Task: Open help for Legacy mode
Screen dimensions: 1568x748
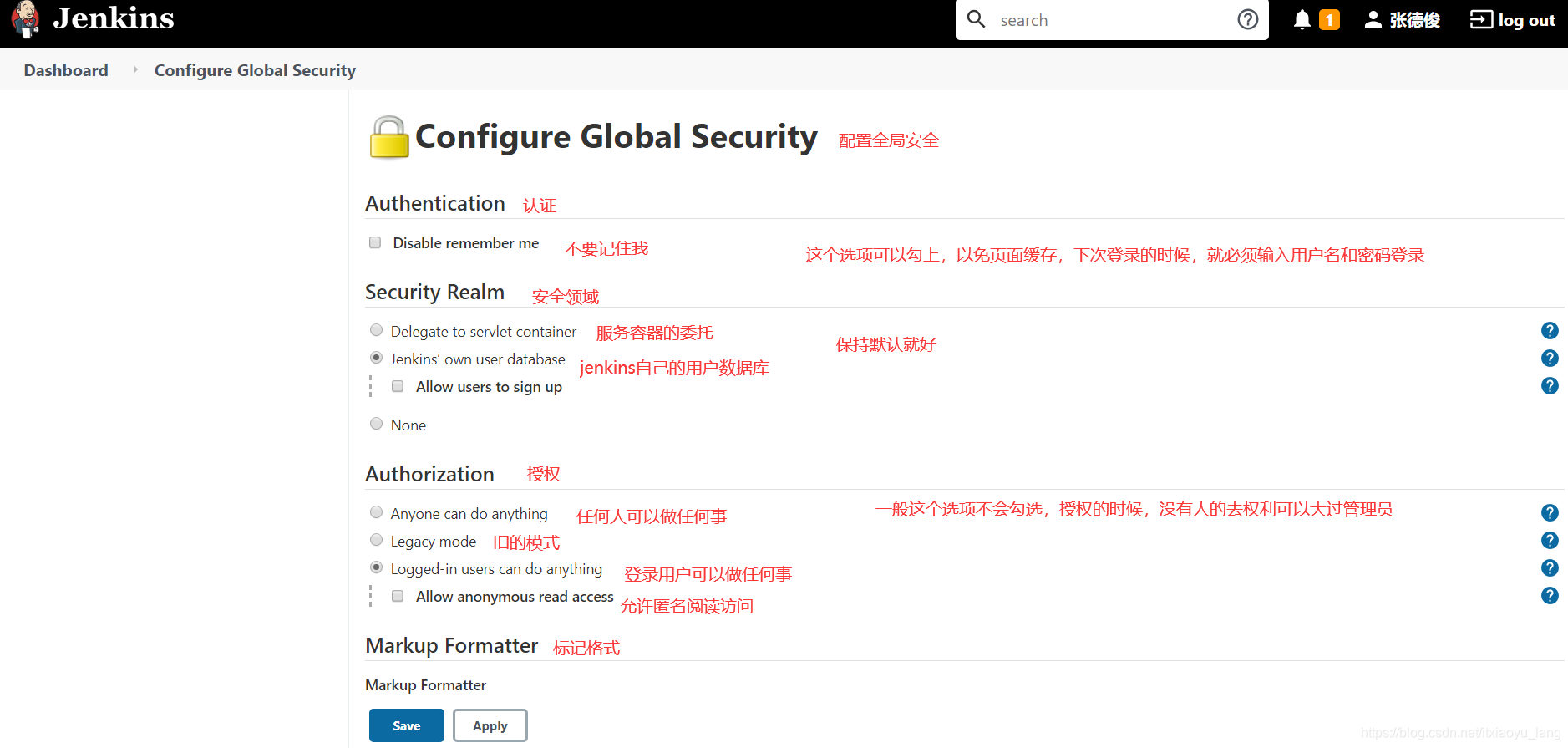Action: point(1550,541)
